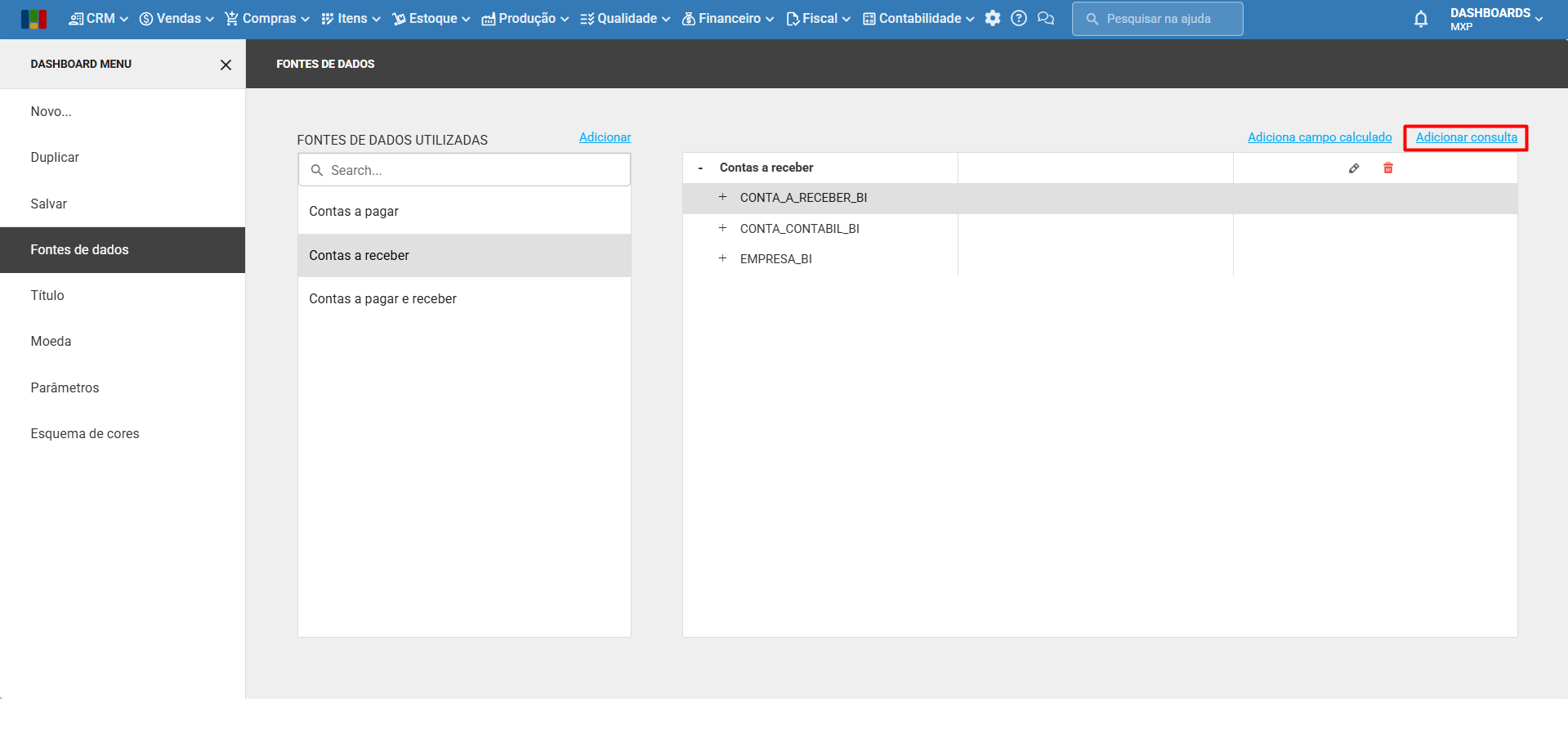
Task: Edit the Contas a receber data source
Action: [x=1354, y=168]
